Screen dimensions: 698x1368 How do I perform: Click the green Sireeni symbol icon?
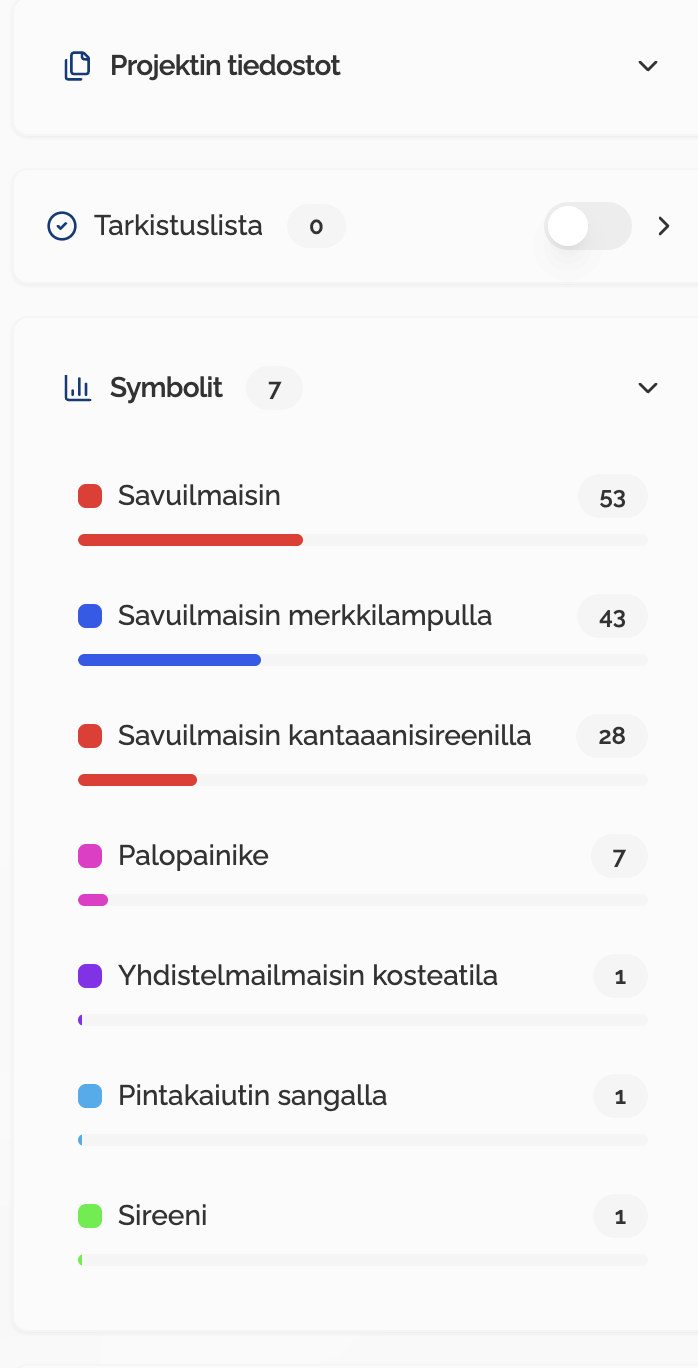(90, 1216)
